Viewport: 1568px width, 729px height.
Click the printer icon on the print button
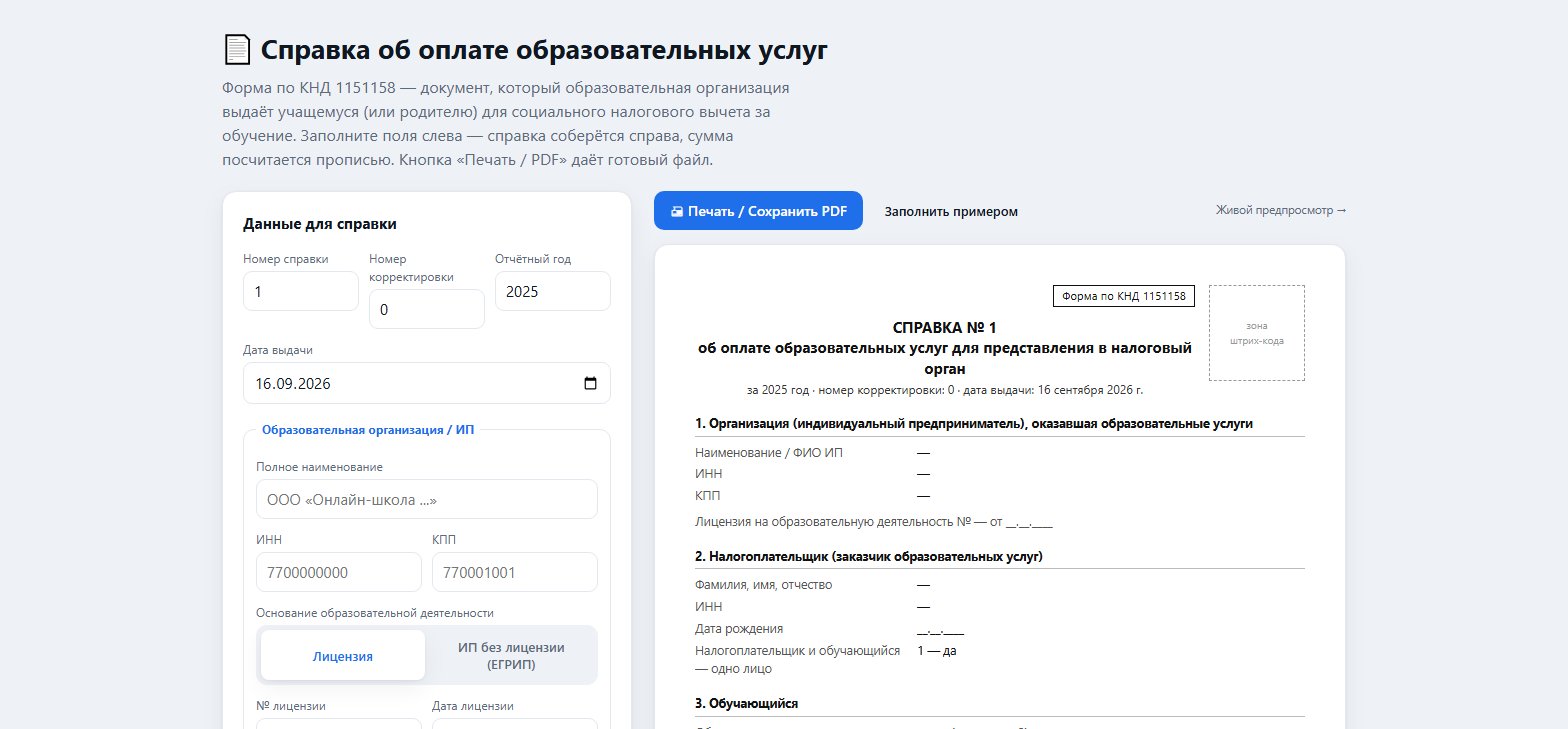677,211
